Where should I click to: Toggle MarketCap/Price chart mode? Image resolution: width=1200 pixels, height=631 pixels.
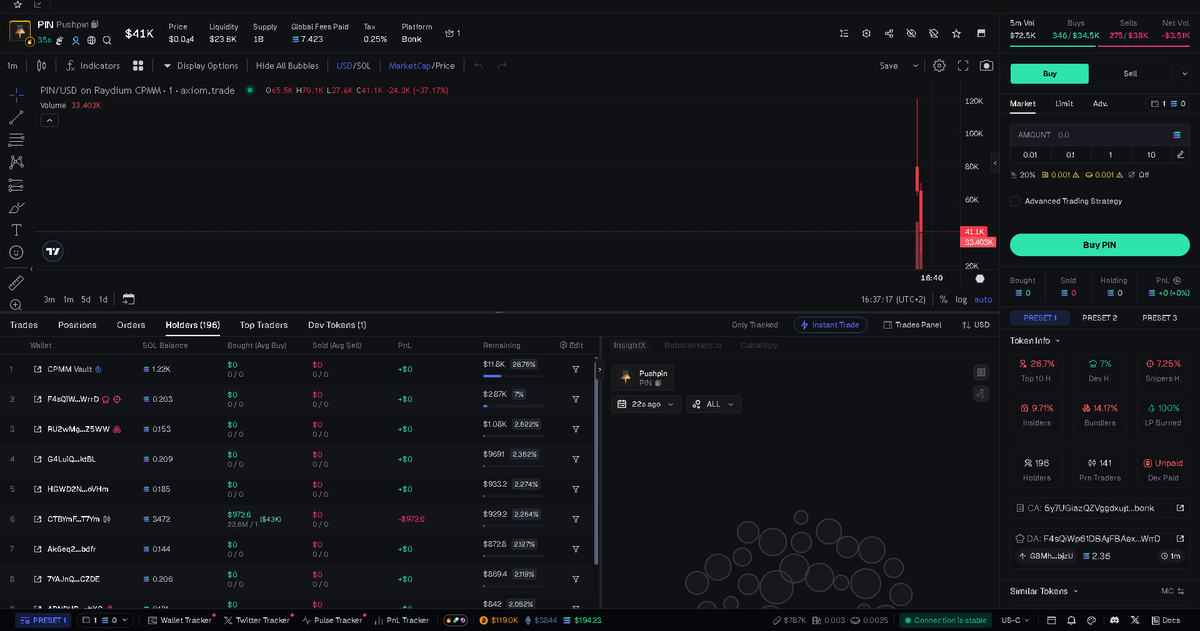pos(421,66)
